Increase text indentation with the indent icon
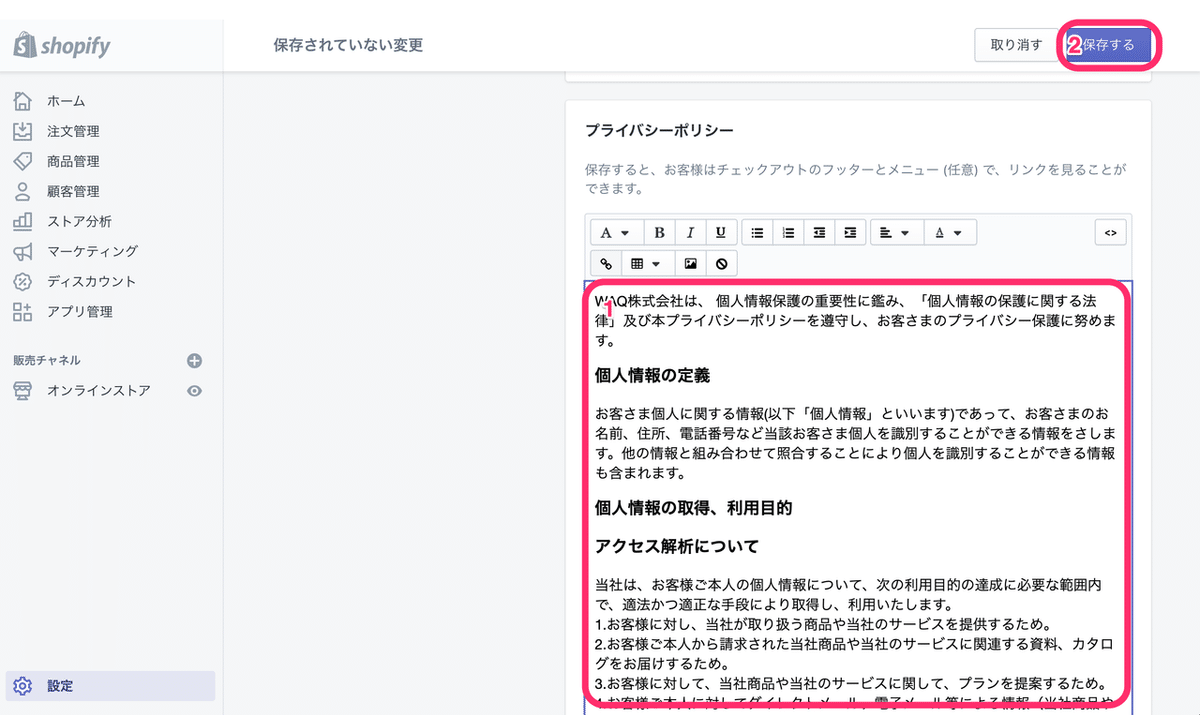The height and width of the screenshot is (715, 1200). click(x=849, y=232)
